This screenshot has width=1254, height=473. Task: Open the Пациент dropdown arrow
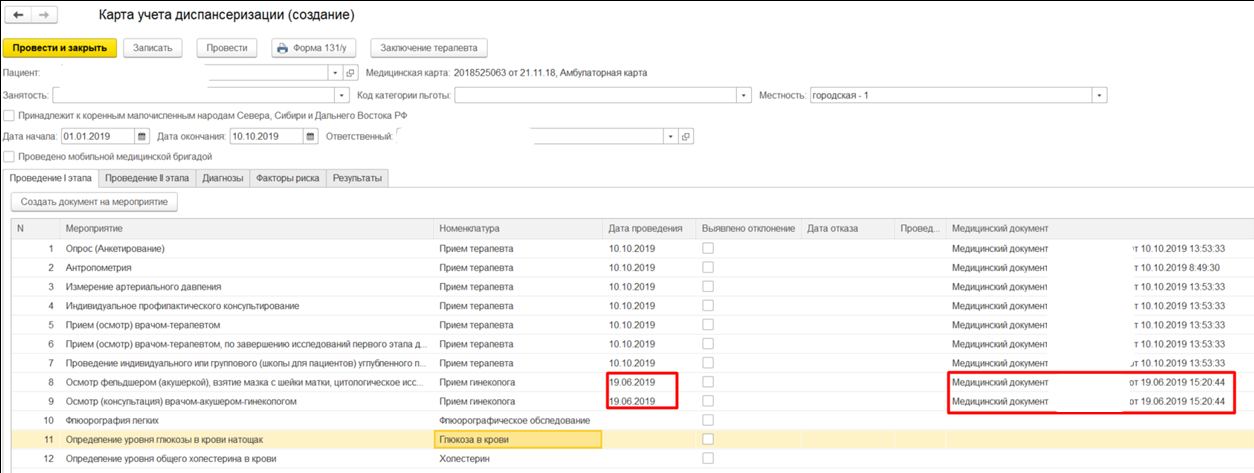coord(335,73)
